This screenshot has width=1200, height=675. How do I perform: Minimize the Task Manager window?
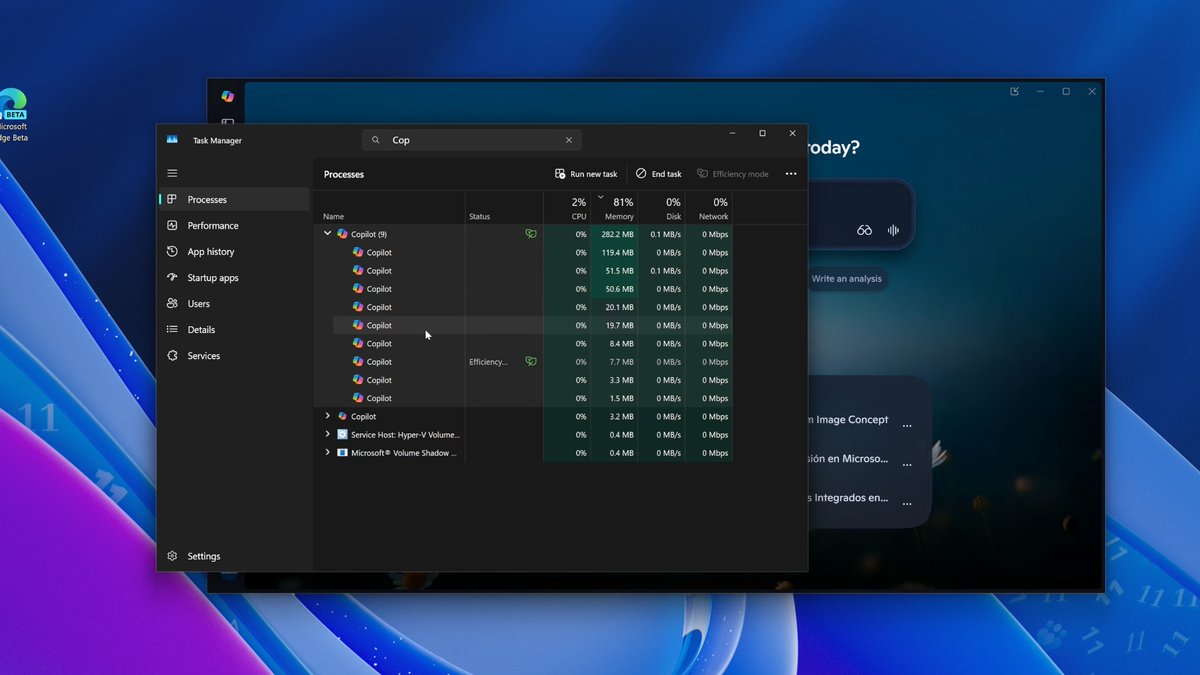pyautogui.click(x=733, y=133)
